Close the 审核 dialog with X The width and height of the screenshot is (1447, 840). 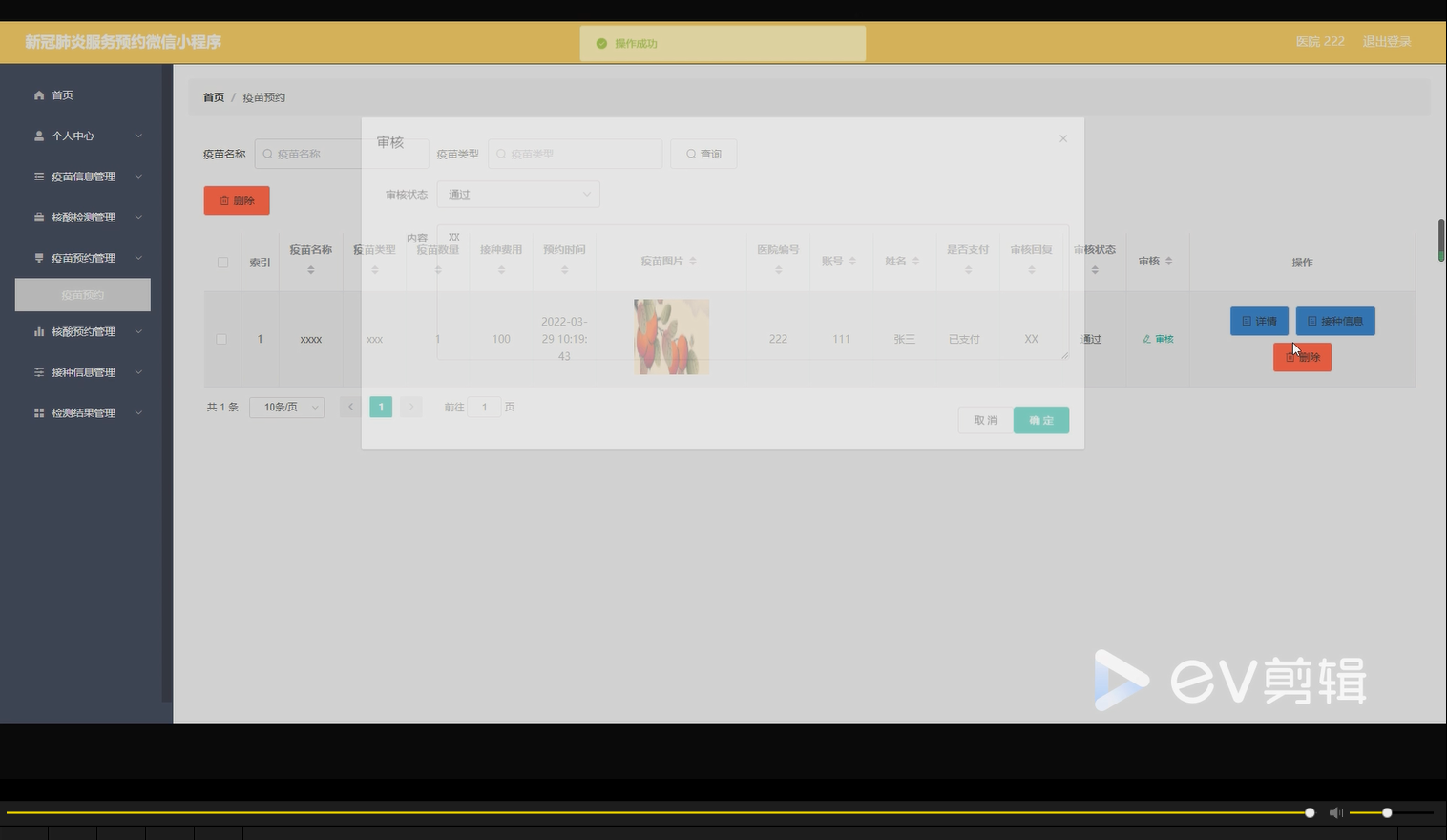[x=1063, y=139]
